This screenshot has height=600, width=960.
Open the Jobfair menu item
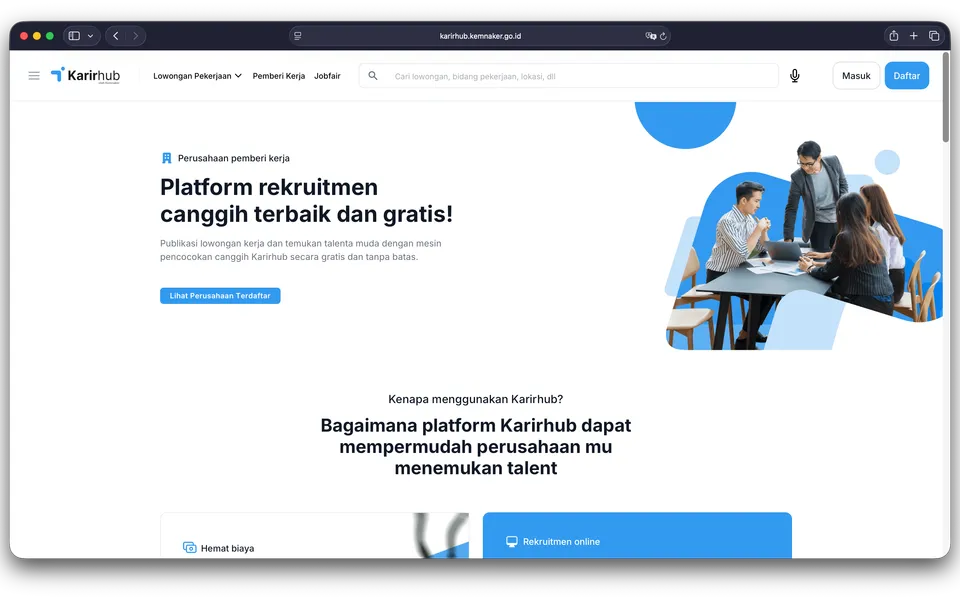(x=327, y=76)
